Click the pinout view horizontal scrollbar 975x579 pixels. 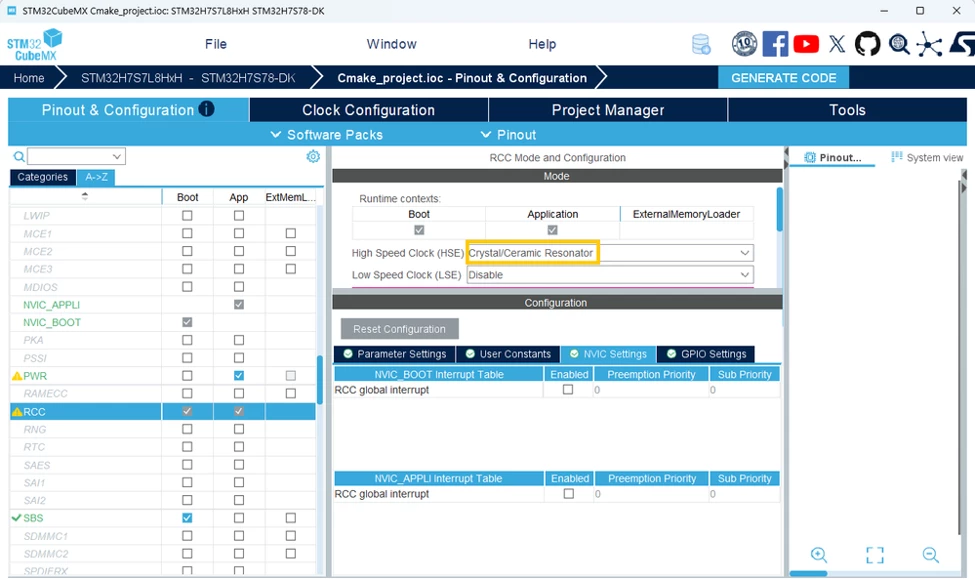tap(808, 573)
